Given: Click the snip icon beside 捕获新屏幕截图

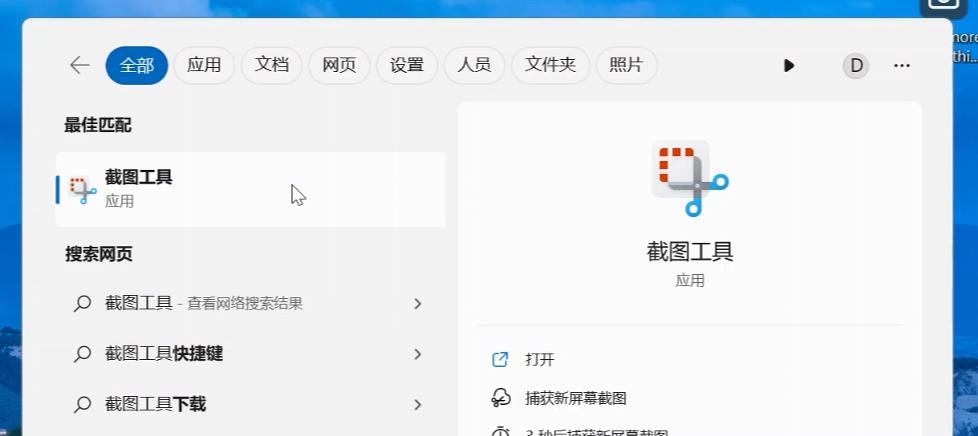Looking at the screenshot, I should 500,398.
